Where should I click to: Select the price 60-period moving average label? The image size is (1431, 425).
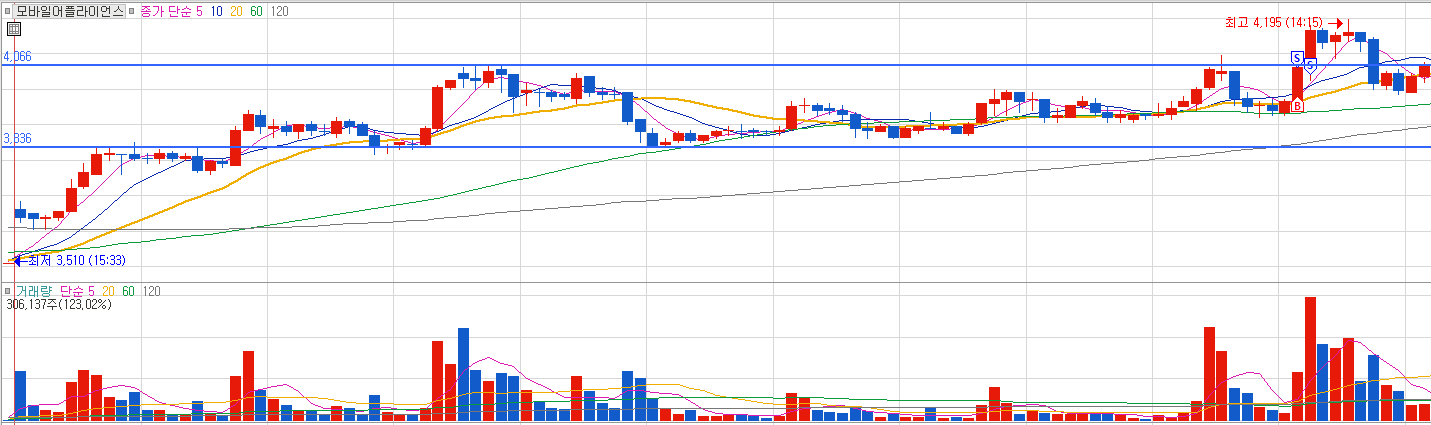257,10
